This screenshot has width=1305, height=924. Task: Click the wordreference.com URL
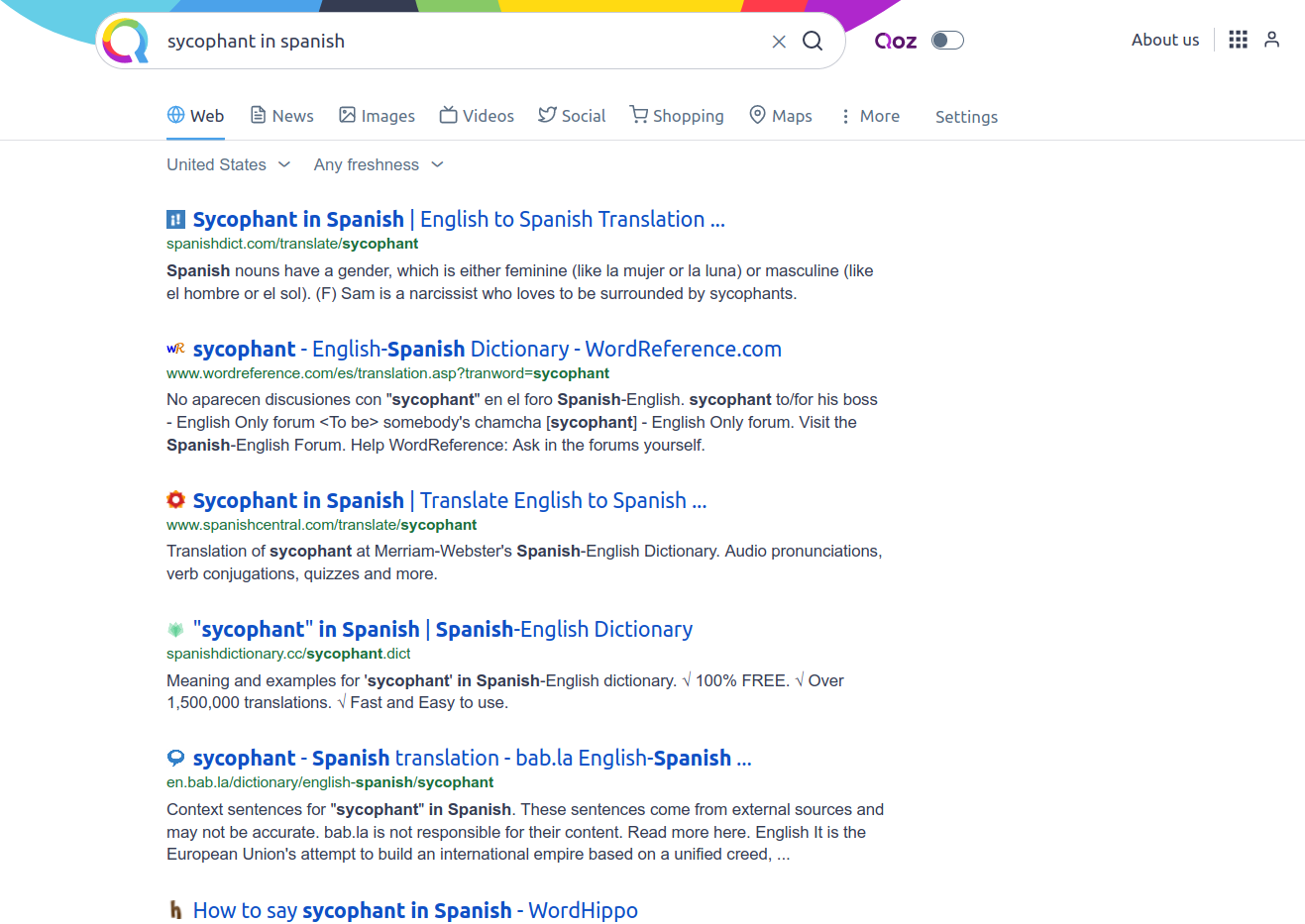tap(387, 373)
